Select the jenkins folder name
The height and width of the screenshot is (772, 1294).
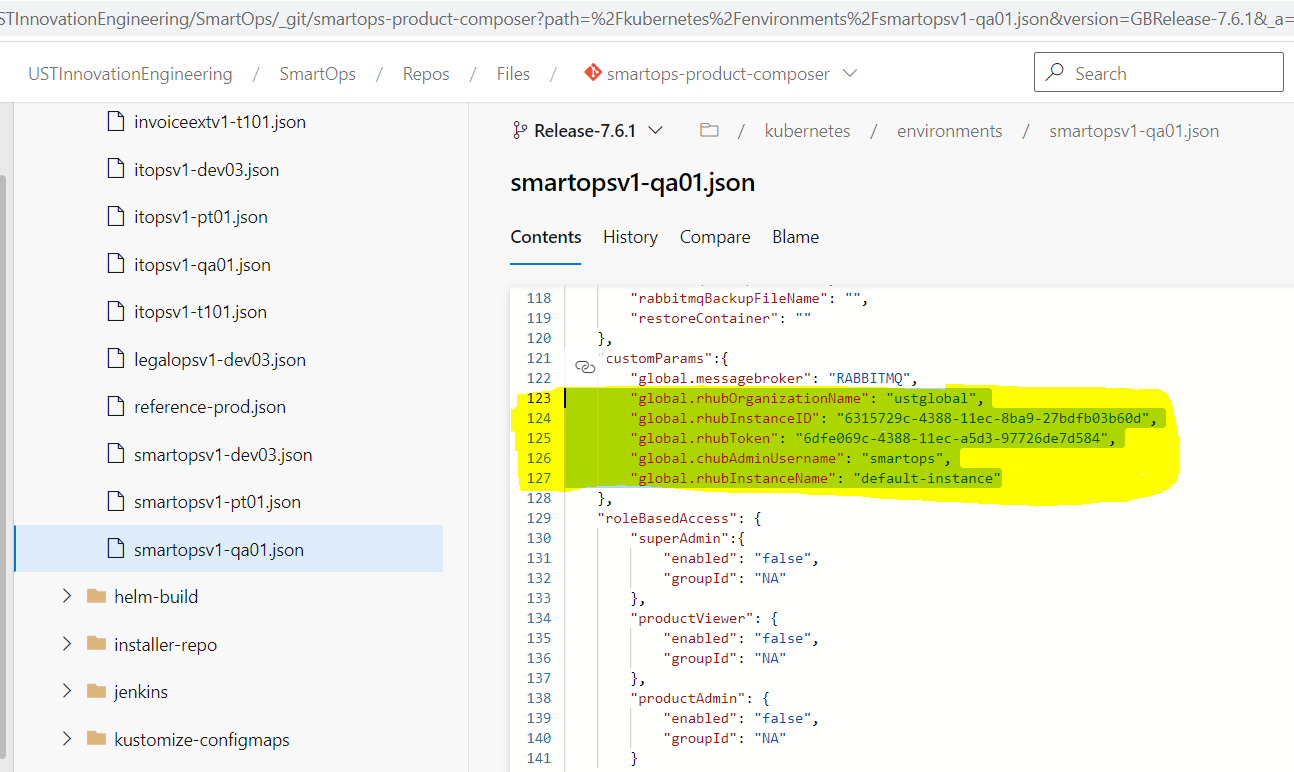pyautogui.click(x=141, y=692)
